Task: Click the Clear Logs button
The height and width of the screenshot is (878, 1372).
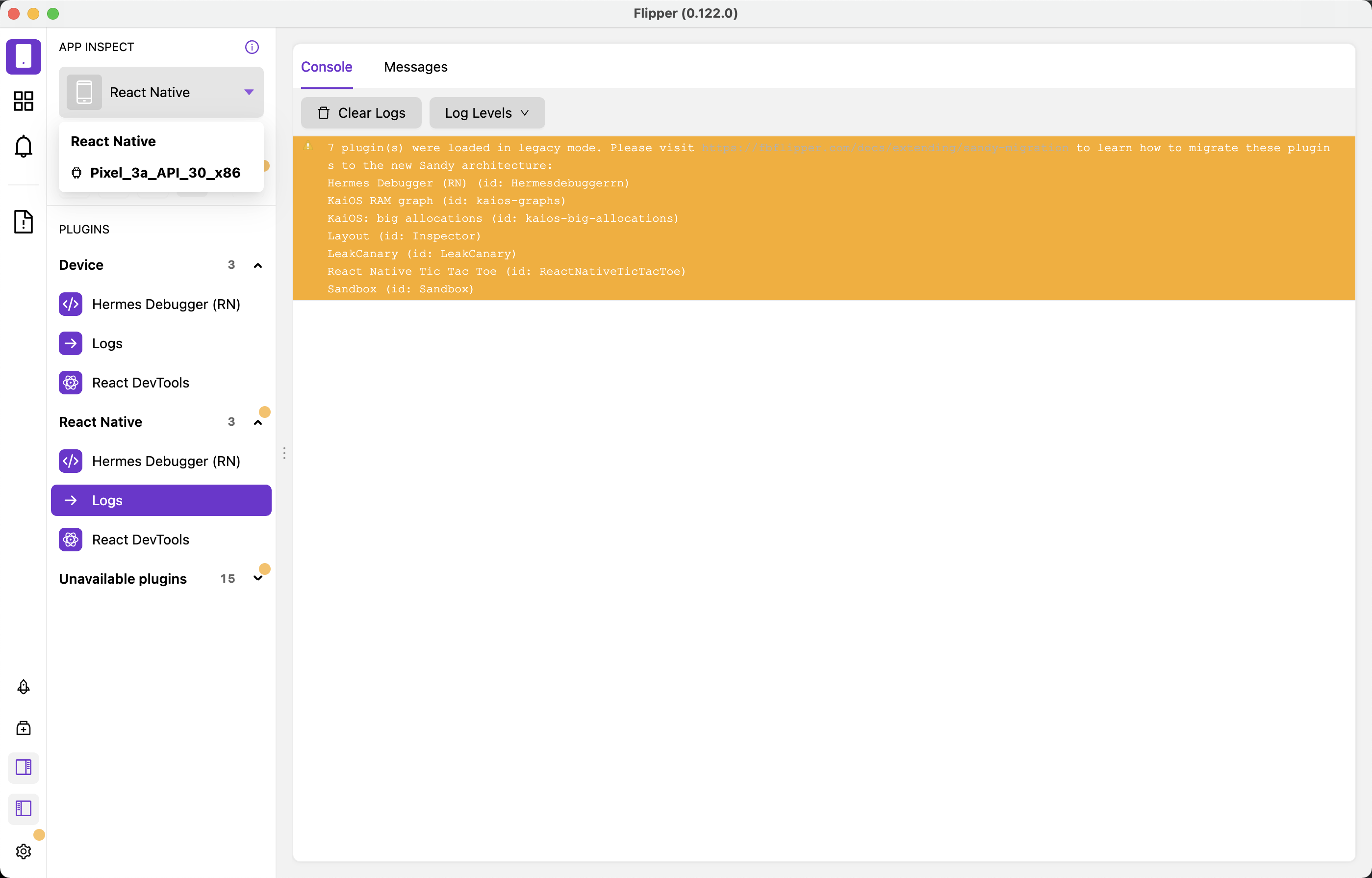Action: (x=361, y=113)
